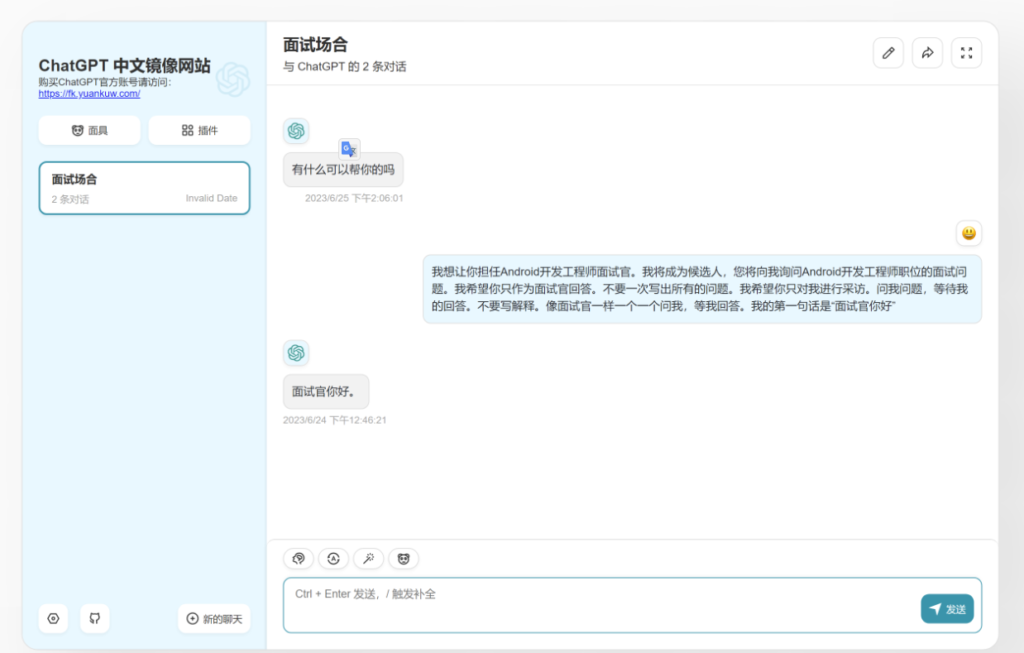The height and width of the screenshot is (653, 1024).
Task: Click the ChatGPT logo avatar beside the greeting
Action: tap(296, 131)
